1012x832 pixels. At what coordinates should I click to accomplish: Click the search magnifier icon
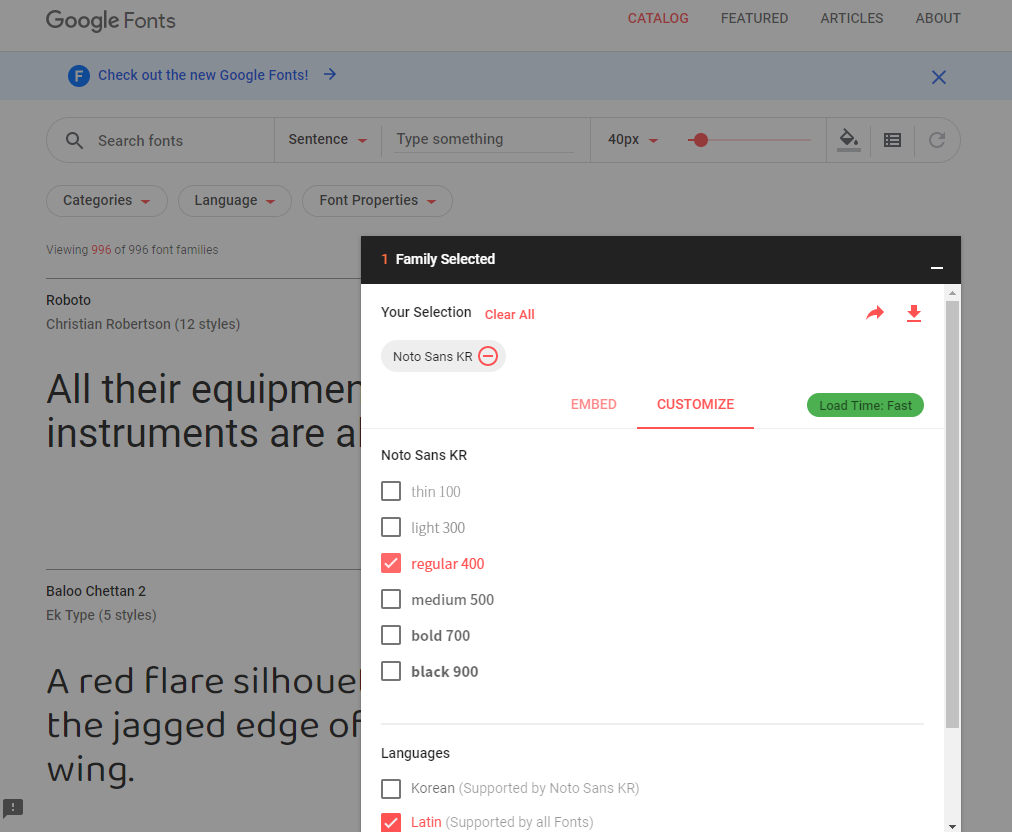pos(74,140)
